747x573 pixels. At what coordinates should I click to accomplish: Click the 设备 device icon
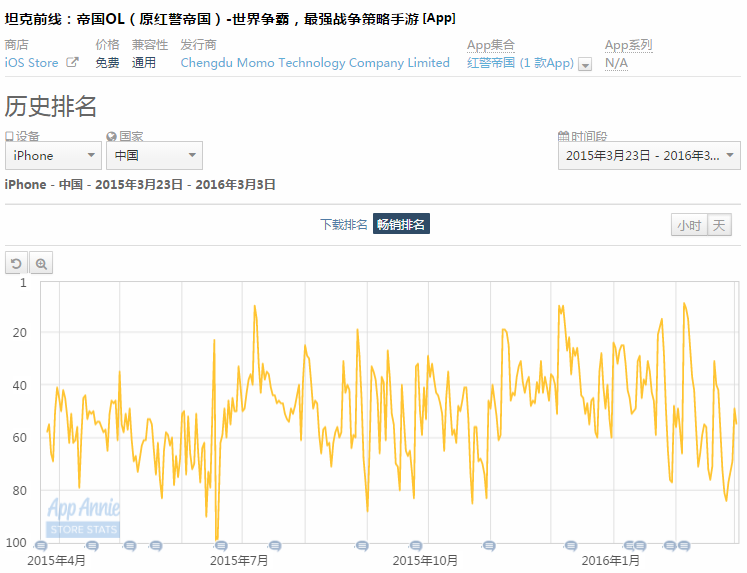9,136
